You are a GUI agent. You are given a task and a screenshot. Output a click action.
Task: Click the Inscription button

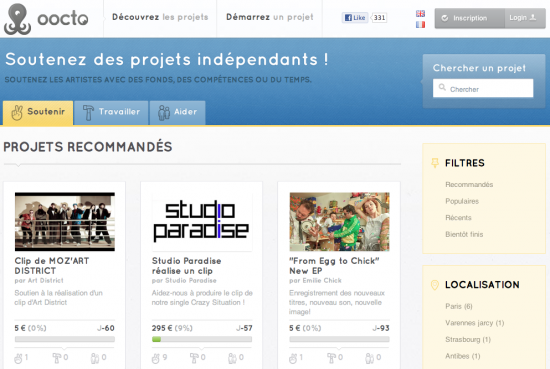click(x=470, y=18)
